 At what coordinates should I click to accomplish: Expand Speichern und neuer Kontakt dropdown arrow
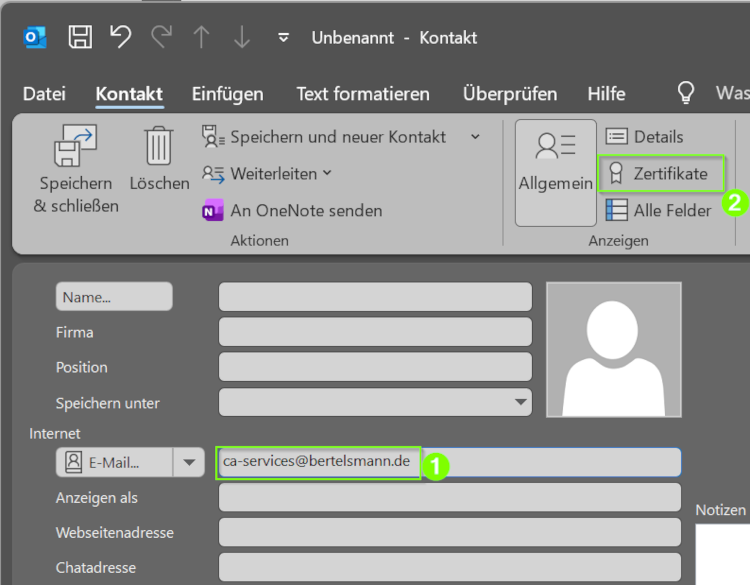(475, 137)
